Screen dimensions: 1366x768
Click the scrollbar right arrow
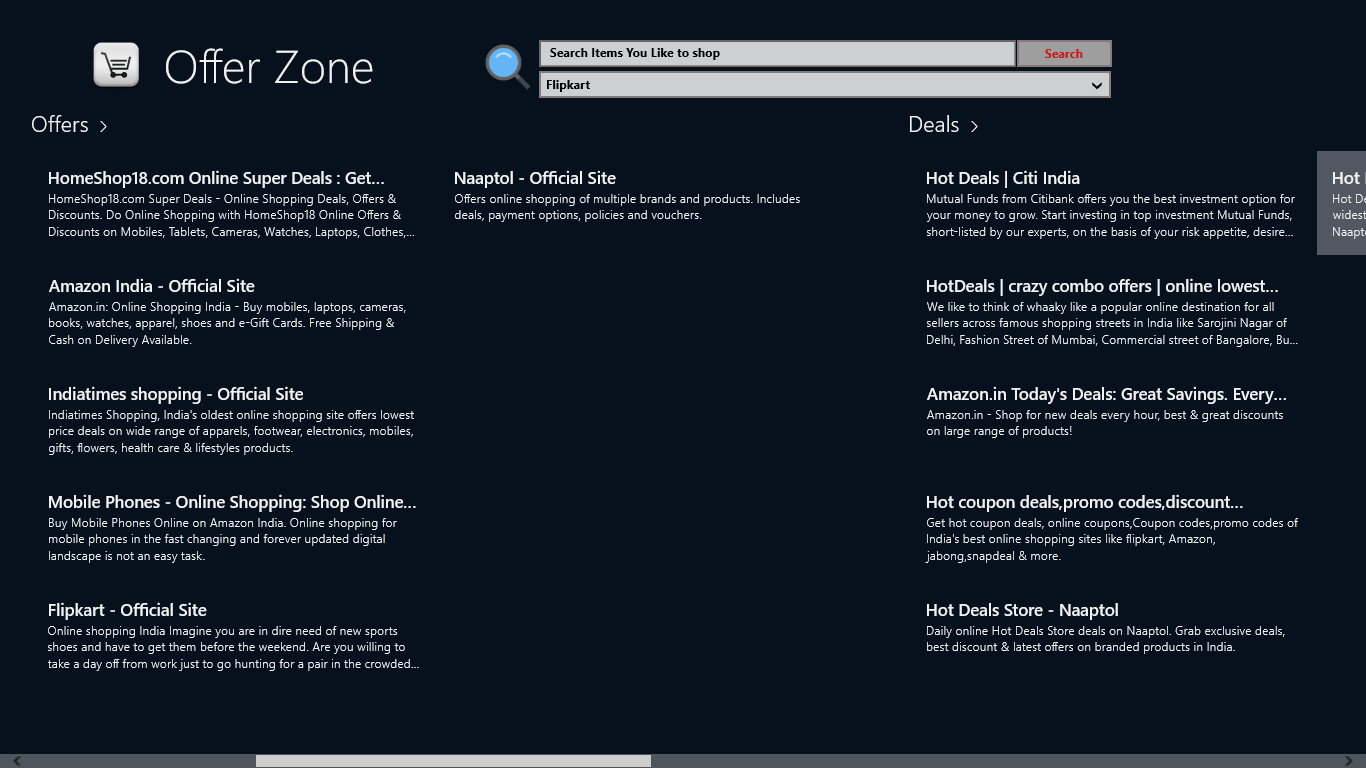(1350, 761)
